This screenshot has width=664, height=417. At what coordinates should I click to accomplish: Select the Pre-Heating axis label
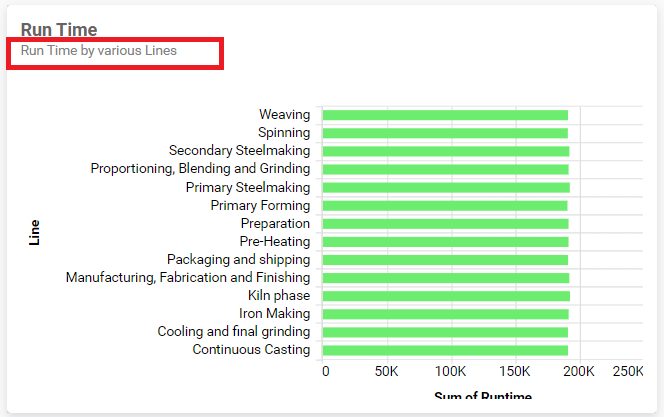tap(275, 241)
